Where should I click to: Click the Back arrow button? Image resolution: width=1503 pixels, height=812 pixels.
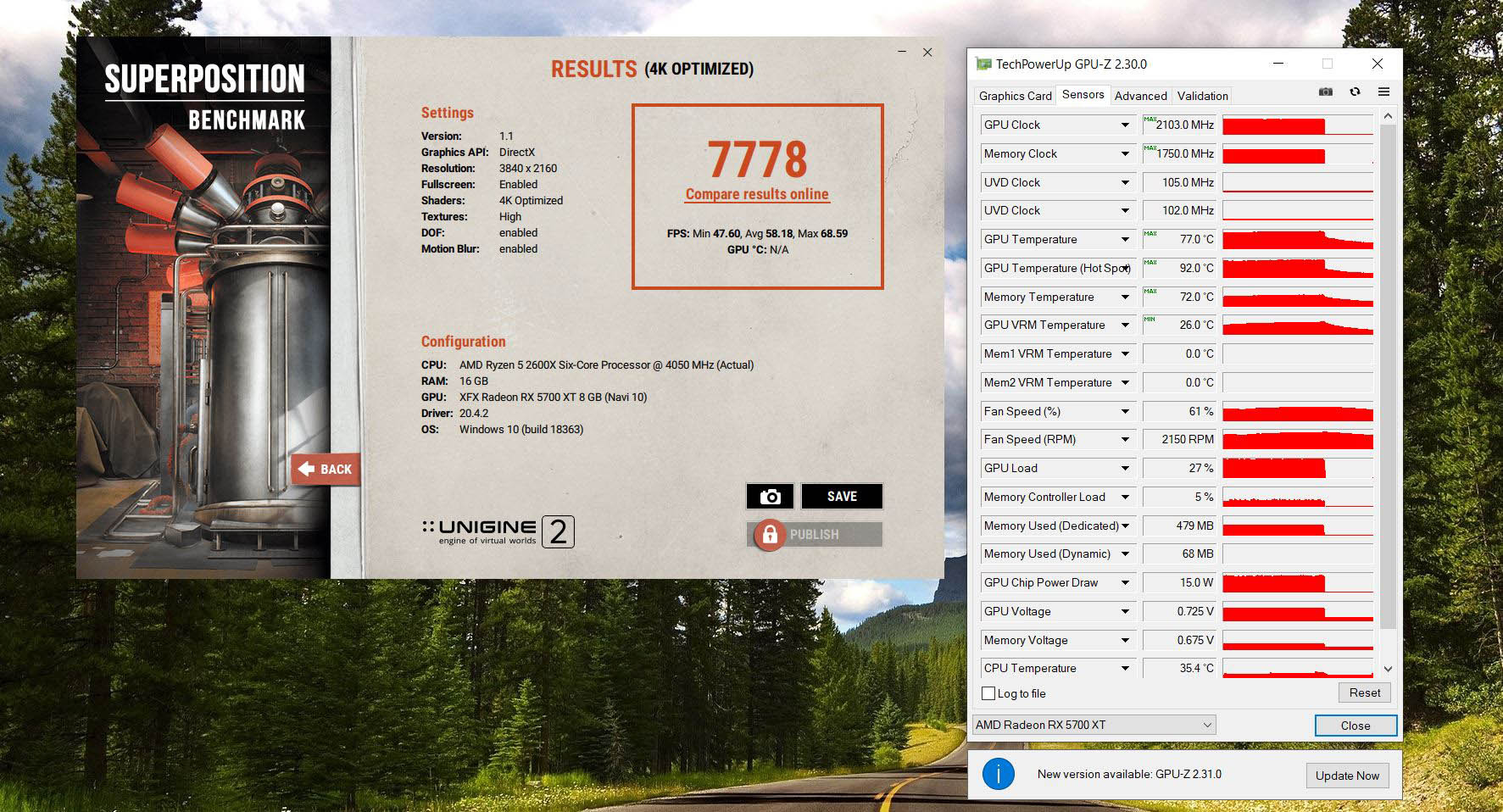(x=326, y=469)
